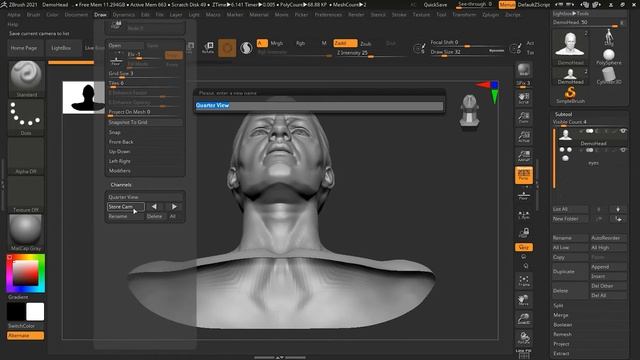This screenshot has width=640, height=360.
Task: Collapse the Subtool panel header
Action: coord(563,114)
